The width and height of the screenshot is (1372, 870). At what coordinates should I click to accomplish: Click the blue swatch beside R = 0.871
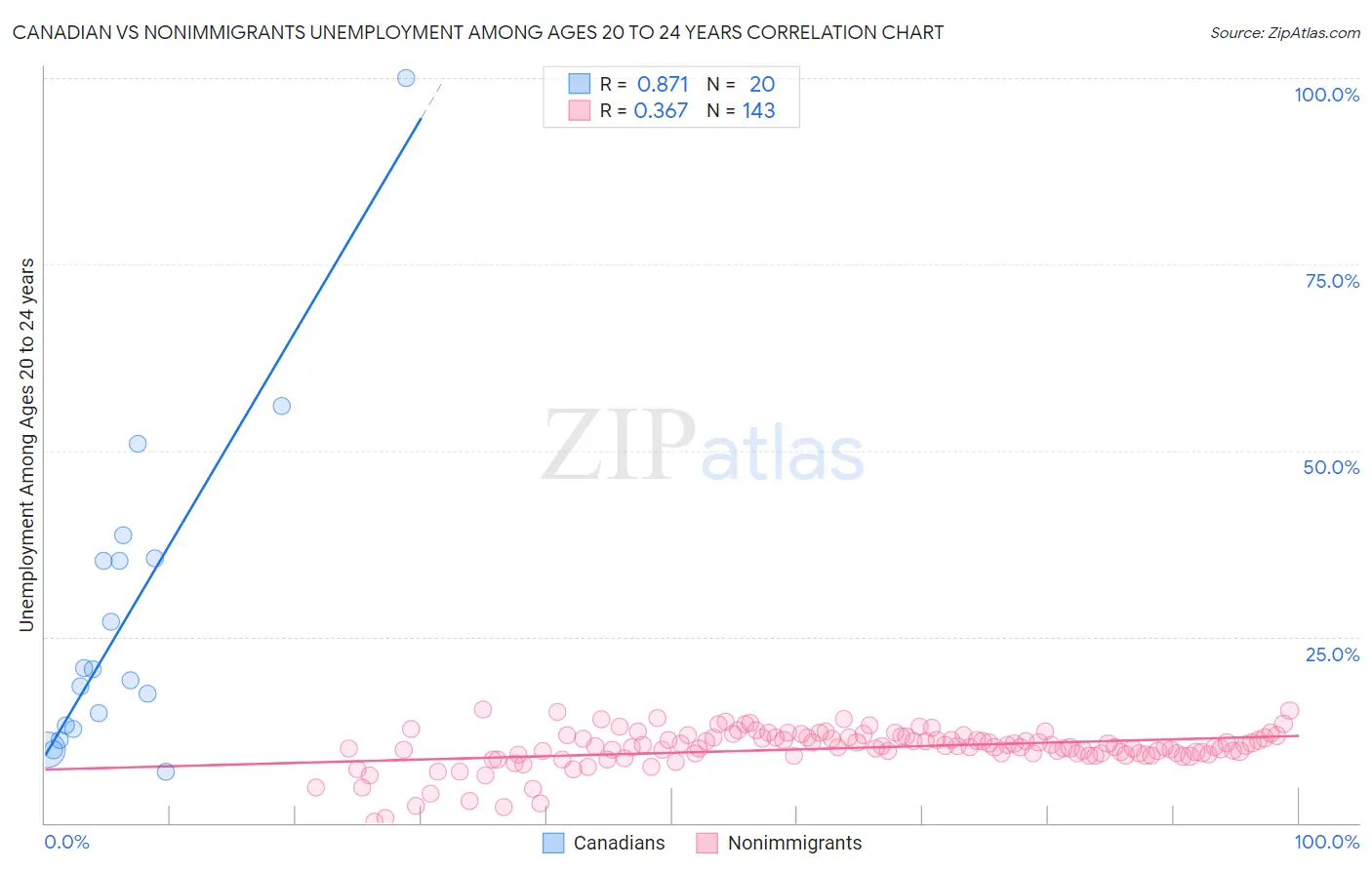point(580,84)
